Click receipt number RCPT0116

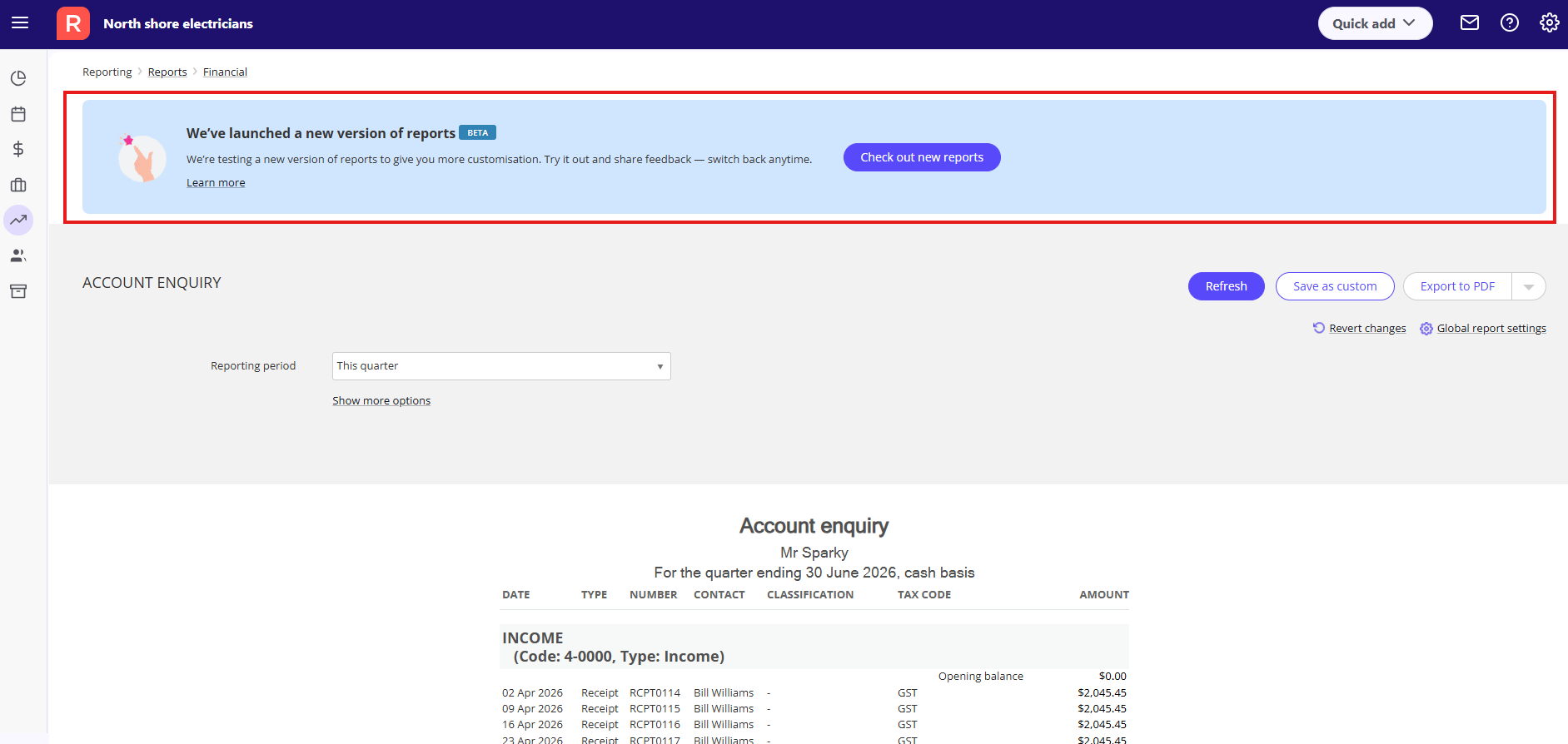tap(655, 725)
